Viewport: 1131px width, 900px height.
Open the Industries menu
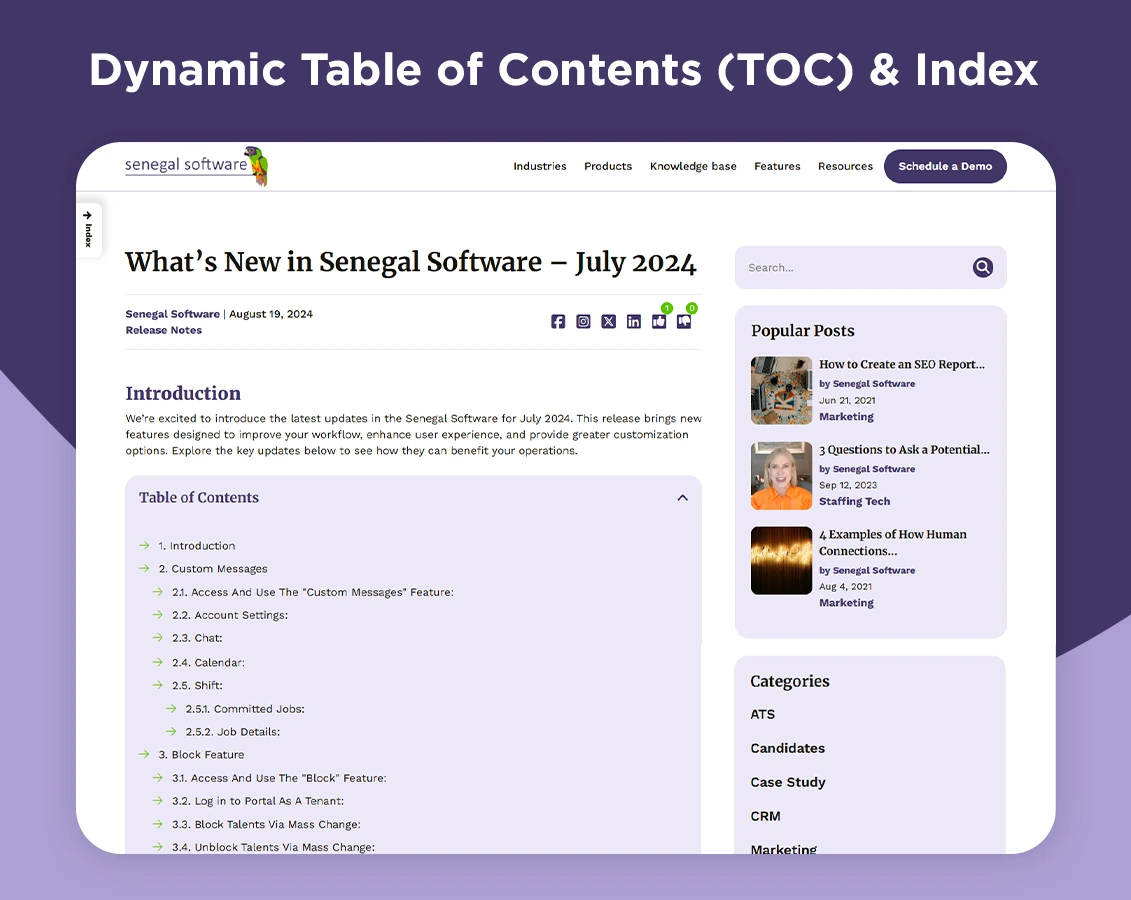coord(540,167)
